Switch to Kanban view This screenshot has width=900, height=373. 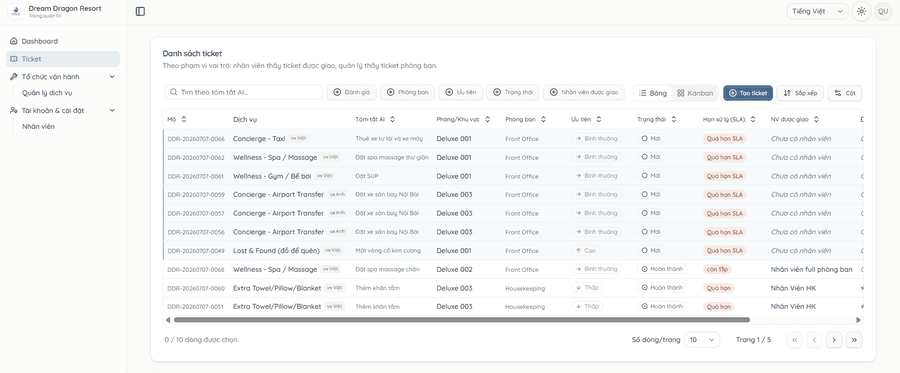(x=695, y=93)
